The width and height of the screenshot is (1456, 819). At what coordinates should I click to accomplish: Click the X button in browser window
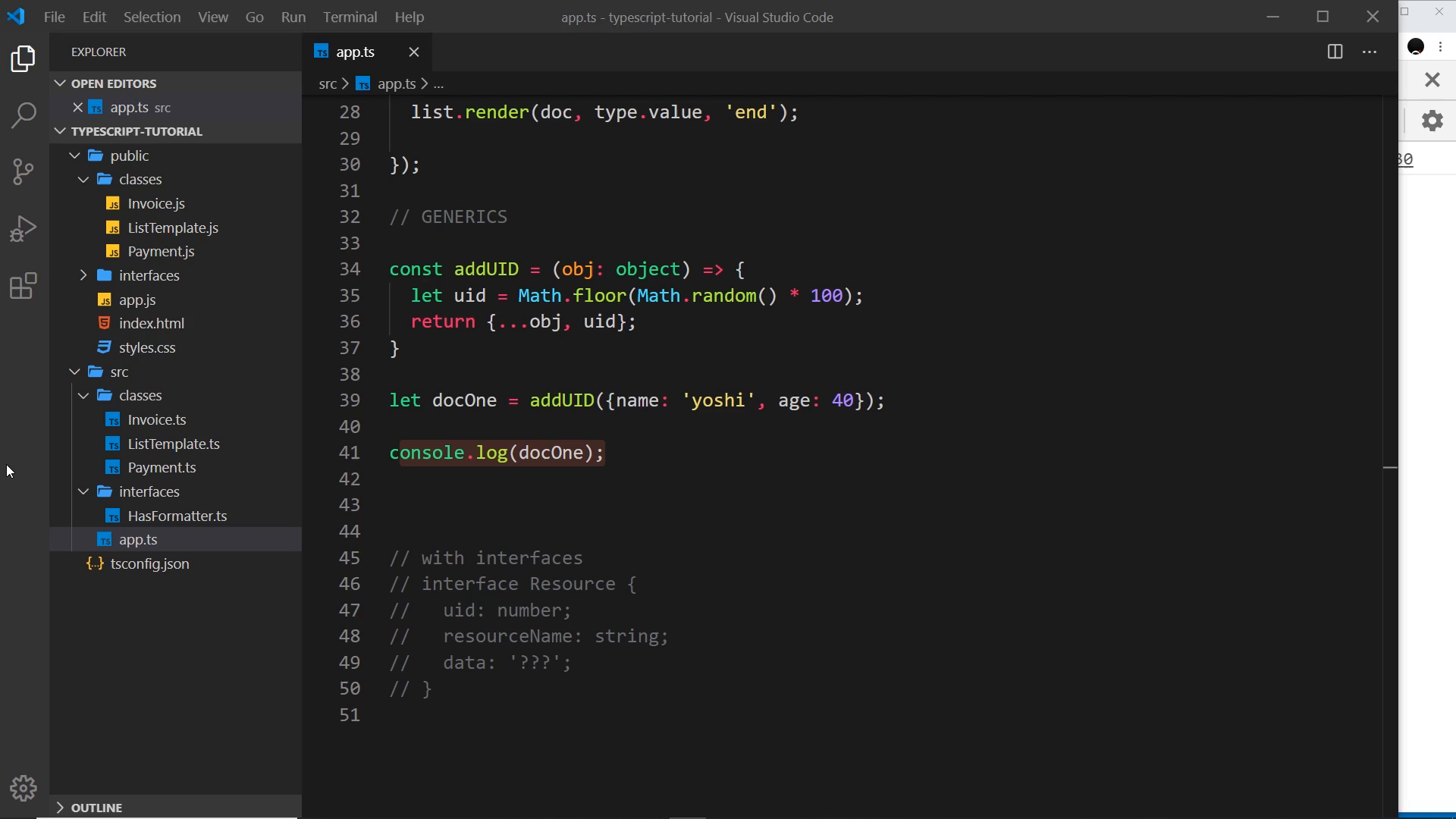tap(1432, 80)
